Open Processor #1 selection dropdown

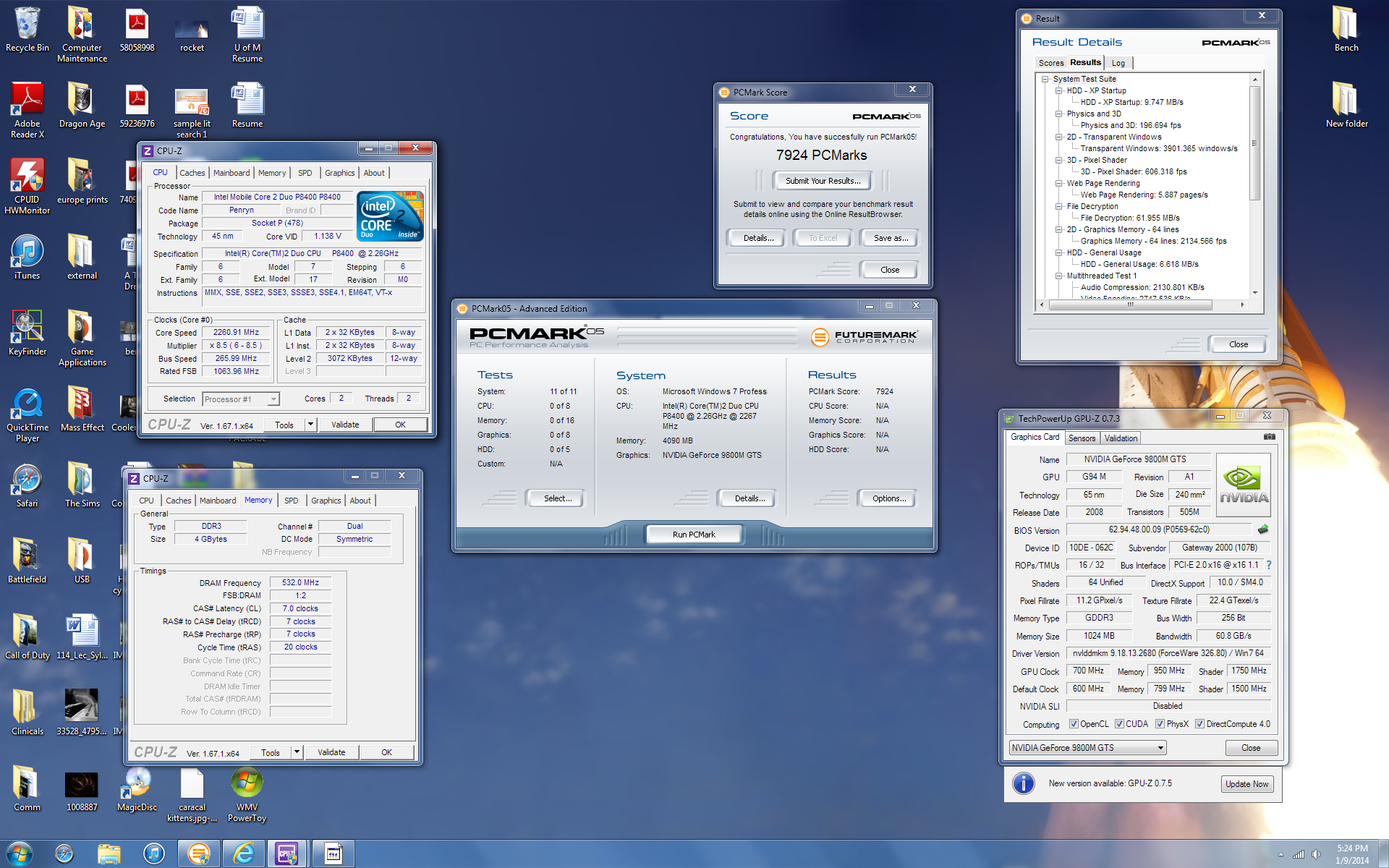coord(241,399)
